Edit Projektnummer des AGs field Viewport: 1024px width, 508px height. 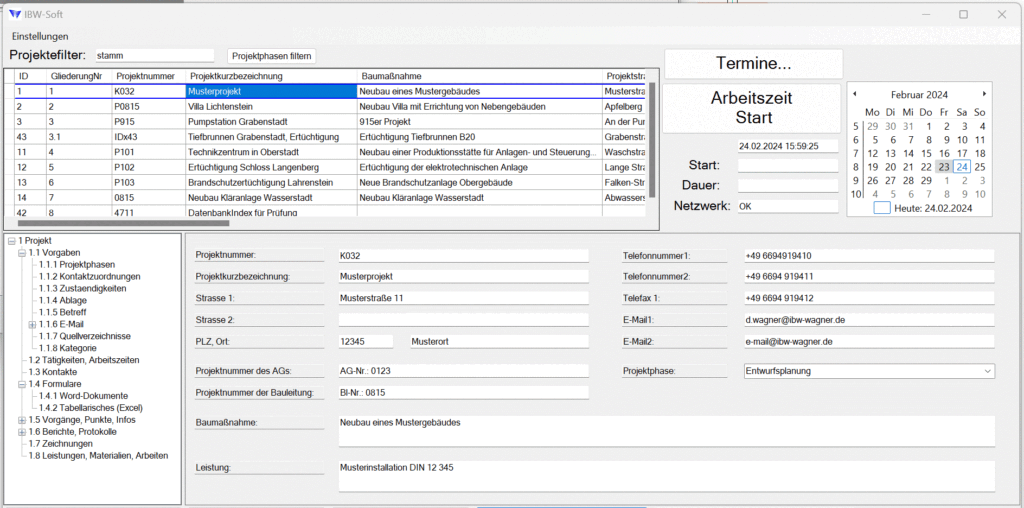click(464, 371)
